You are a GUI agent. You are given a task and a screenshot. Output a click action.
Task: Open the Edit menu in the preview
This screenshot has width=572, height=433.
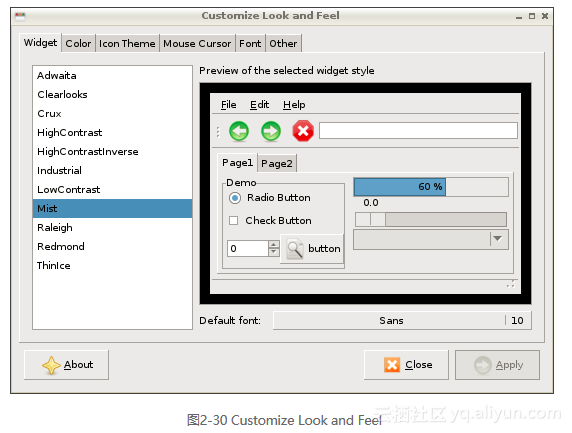259,105
